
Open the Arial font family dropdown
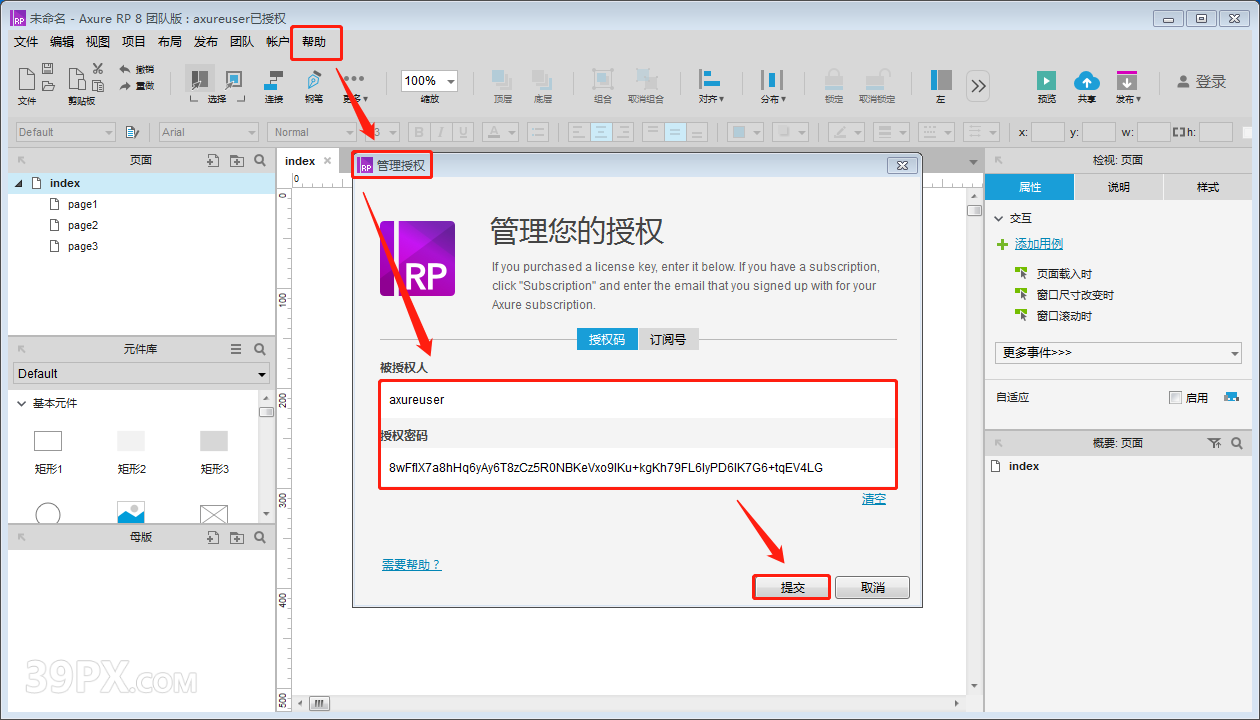click(x=209, y=132)
